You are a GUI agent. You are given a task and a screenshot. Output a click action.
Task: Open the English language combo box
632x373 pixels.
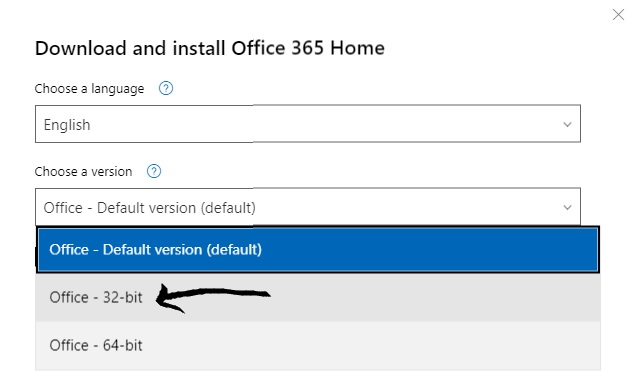[308, 124]
